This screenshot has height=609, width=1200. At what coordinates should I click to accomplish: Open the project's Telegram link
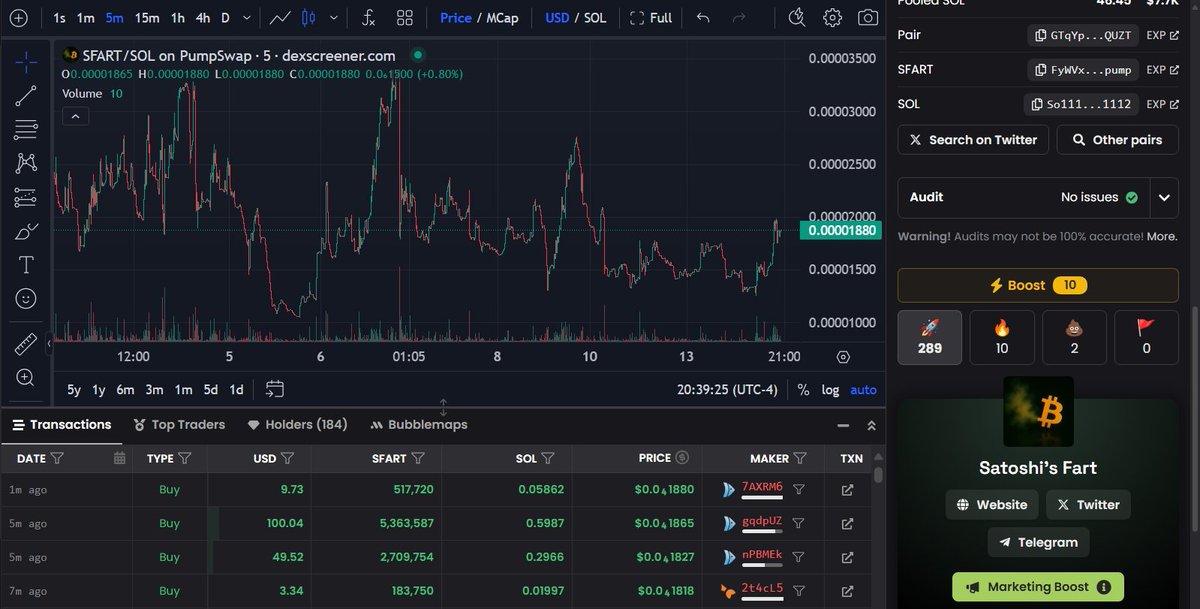1038,542
